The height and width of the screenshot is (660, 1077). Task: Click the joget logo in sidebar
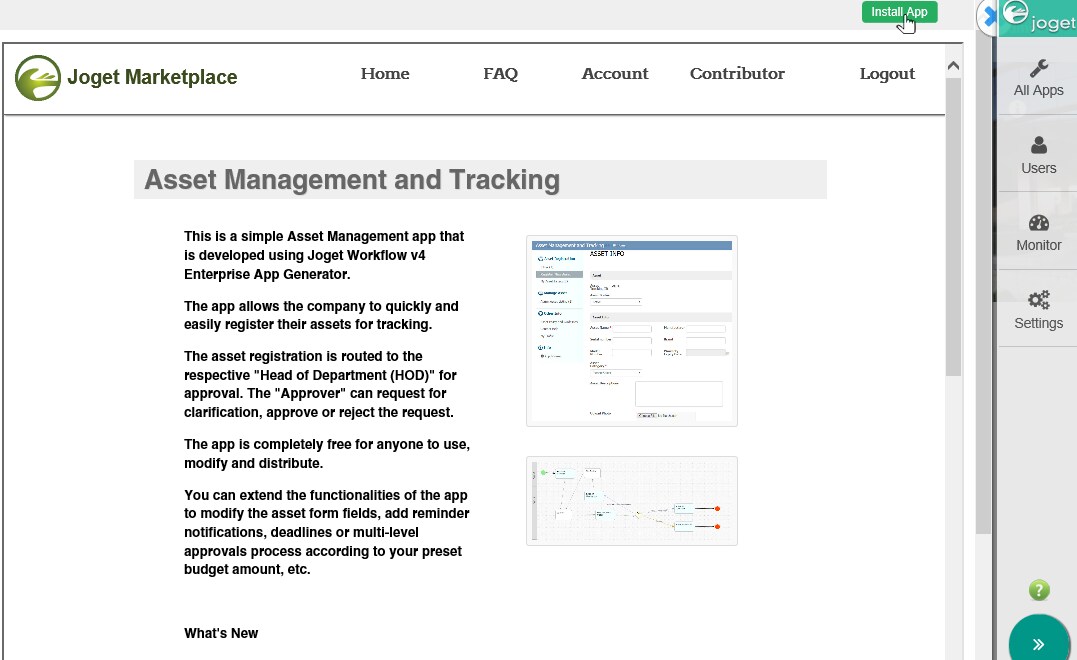(x=1039, y=17)
